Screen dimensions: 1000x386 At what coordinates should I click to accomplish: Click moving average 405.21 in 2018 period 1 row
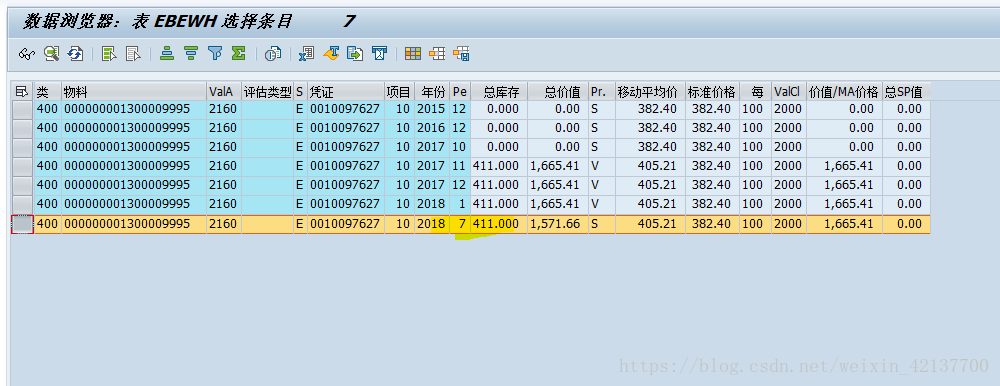650,205
